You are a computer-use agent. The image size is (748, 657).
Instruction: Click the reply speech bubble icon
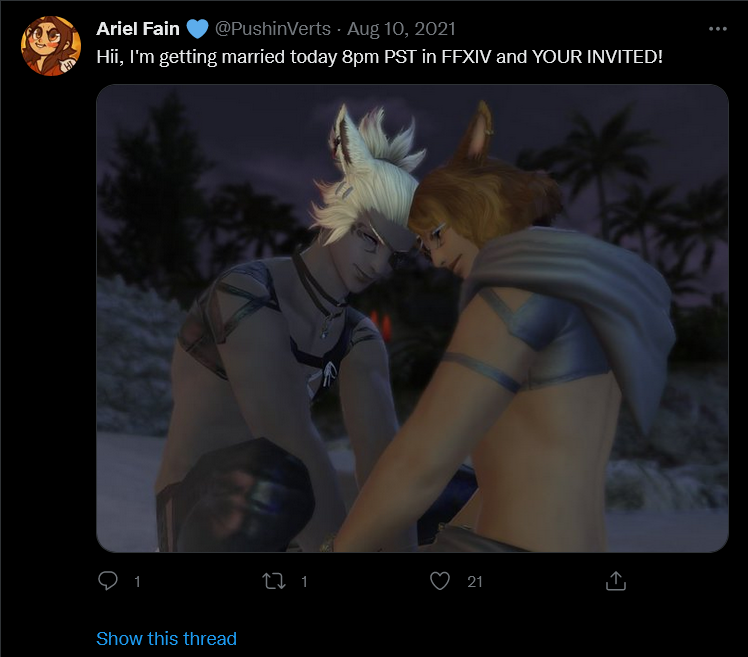pyautogui.click(x=108, y=581)
